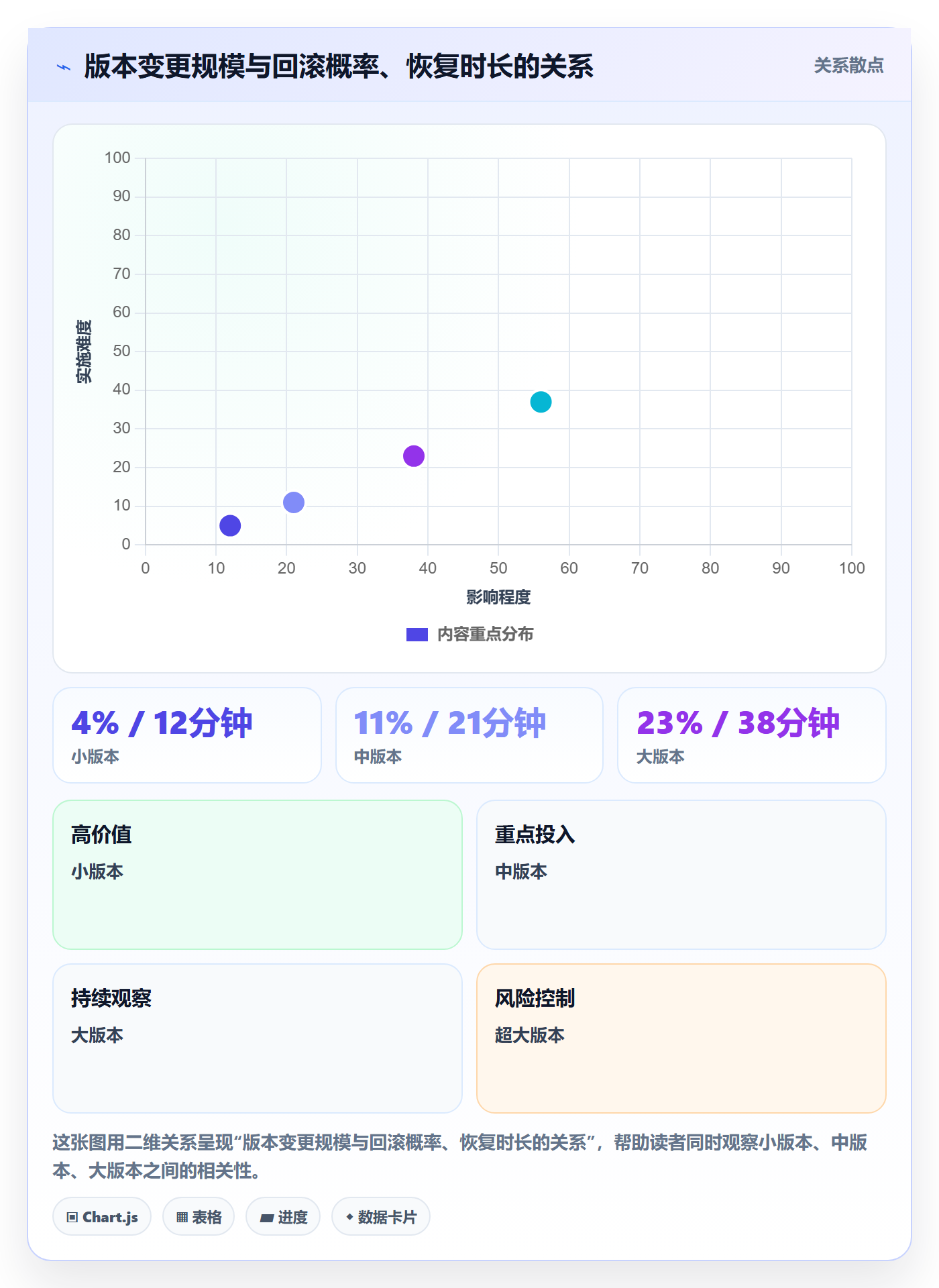939x1288 pixels.
Task: Click the lightning bolt icon beside the title
Action: coord(64,67)
